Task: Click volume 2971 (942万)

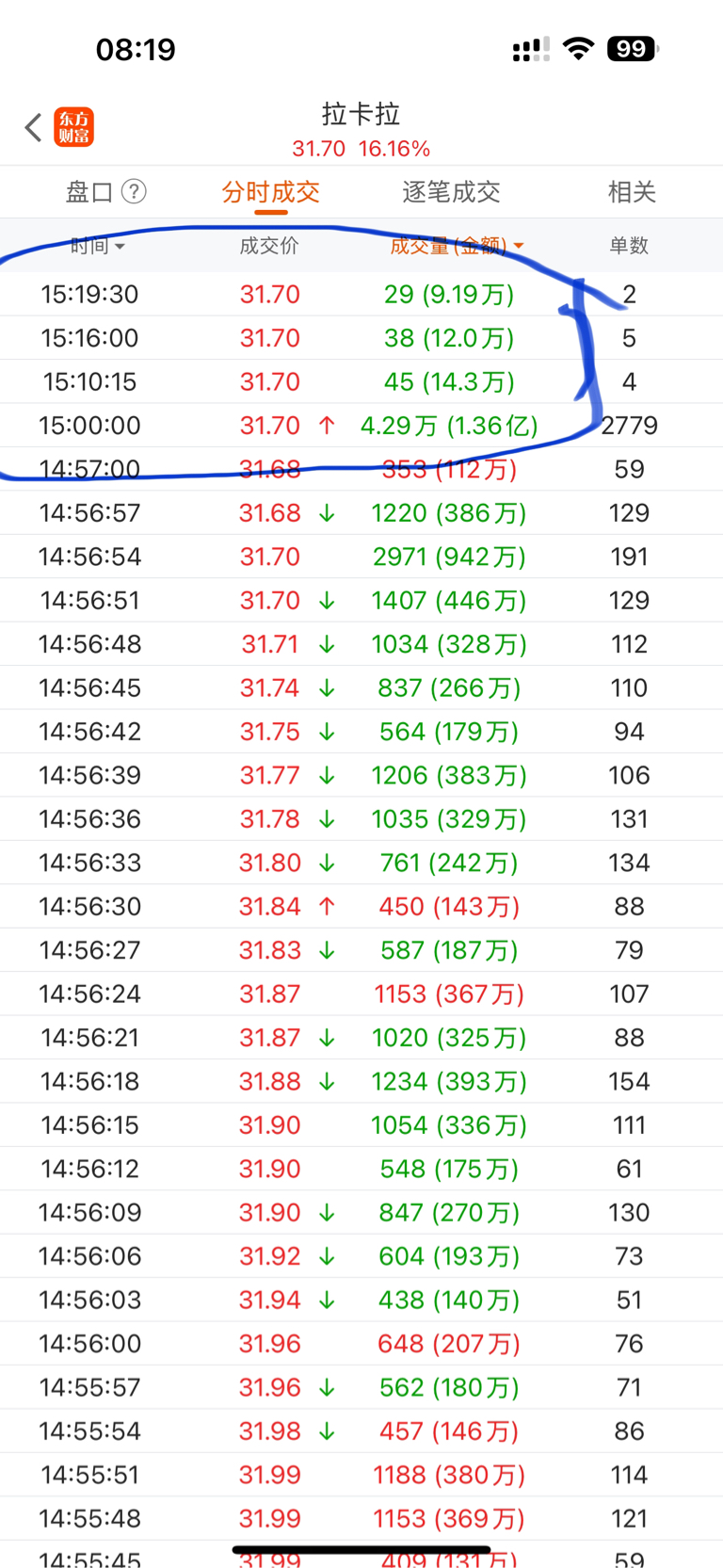Action: (449, 557)
